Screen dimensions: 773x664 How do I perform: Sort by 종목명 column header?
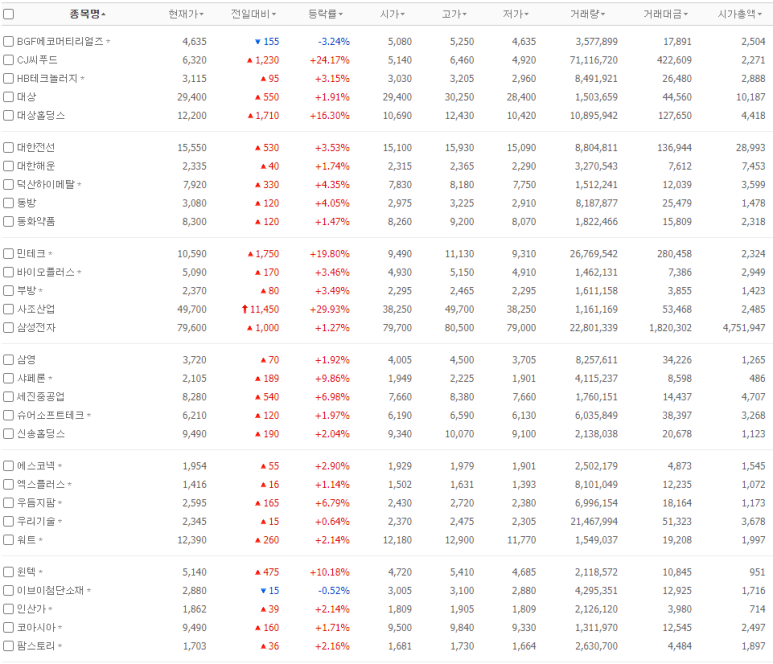click(x=87, y=14)
